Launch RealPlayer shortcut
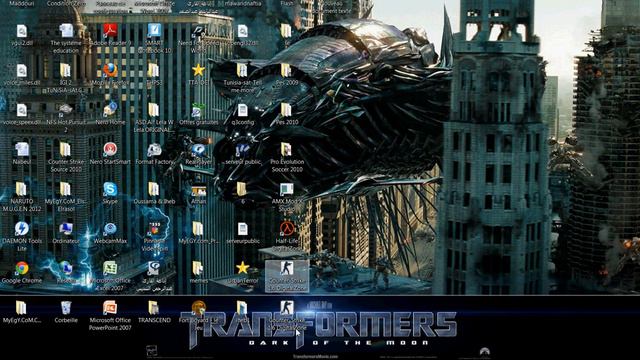The image size is (640, 360). pos(198,150)
